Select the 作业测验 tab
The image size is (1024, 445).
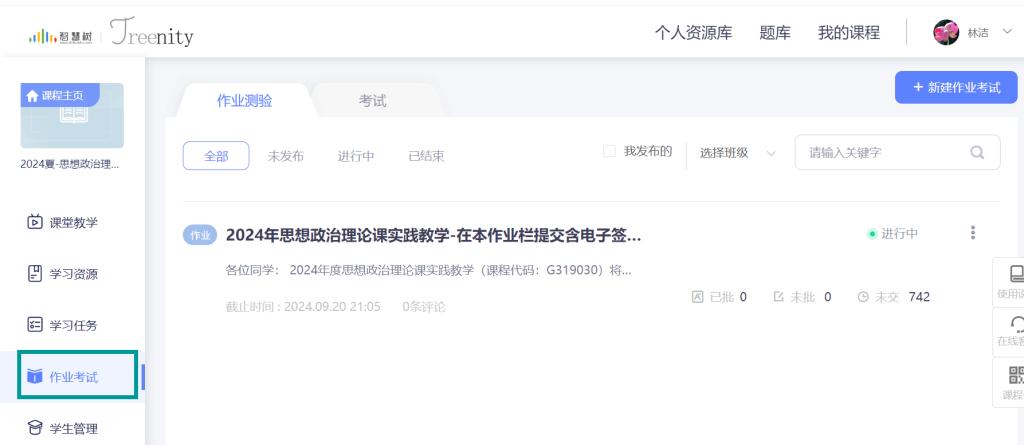point(244,101)
